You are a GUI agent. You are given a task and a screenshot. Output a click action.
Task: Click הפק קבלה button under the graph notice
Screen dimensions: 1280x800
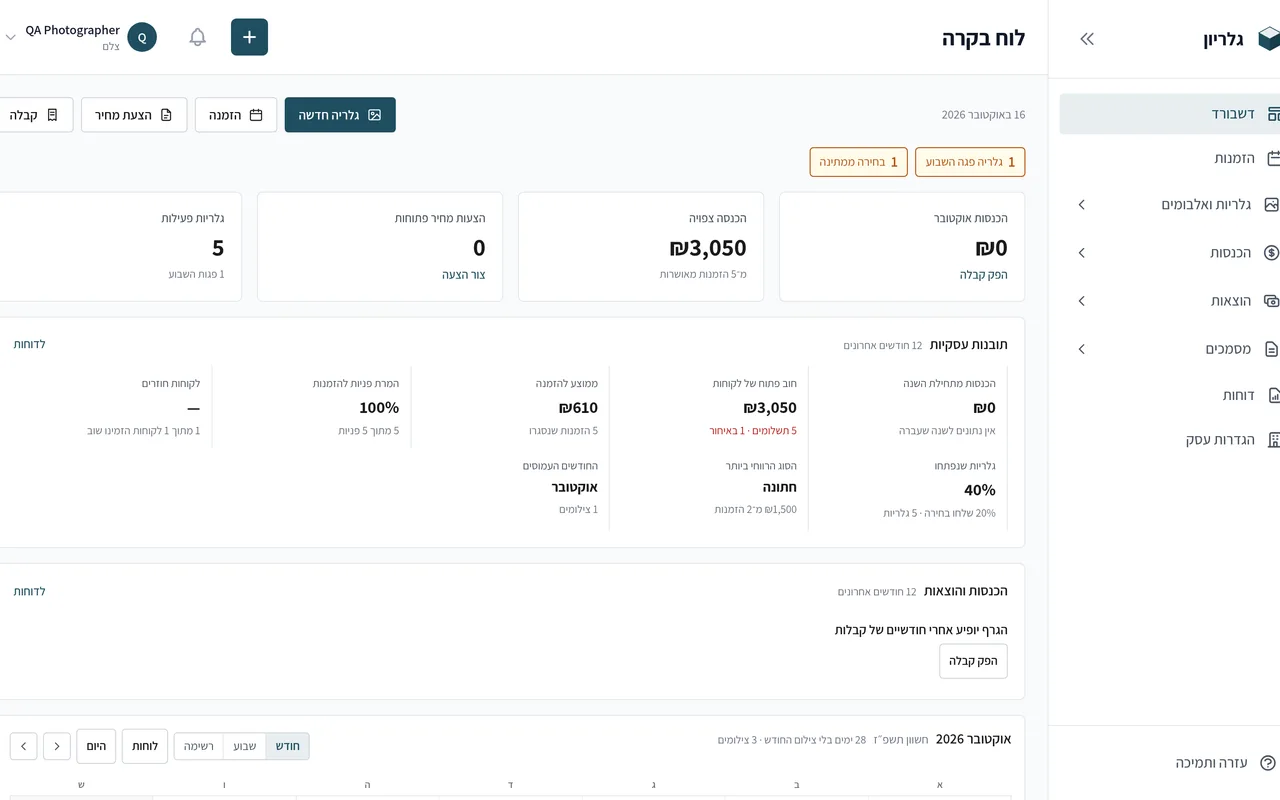(973, 661)
